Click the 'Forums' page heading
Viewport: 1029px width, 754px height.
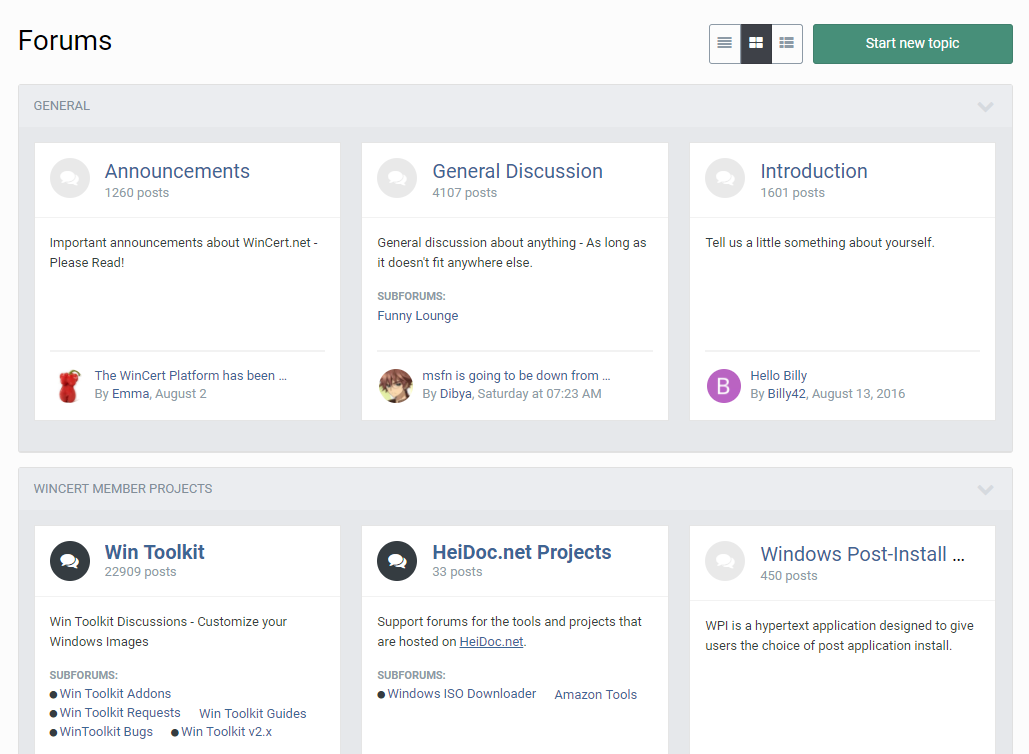point(65,41)
